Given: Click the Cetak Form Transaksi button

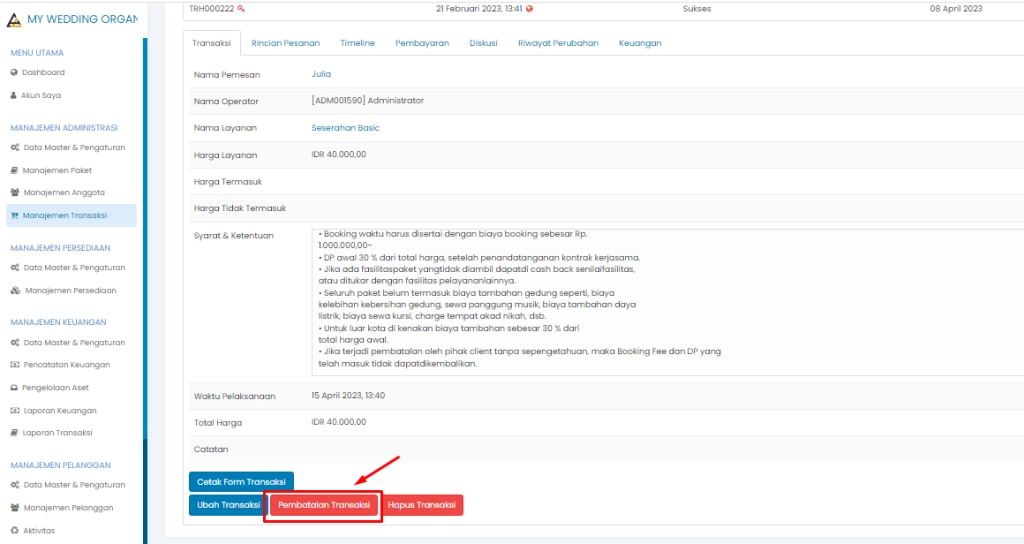Looking at the screenshot, I should [x=241, y=482].
